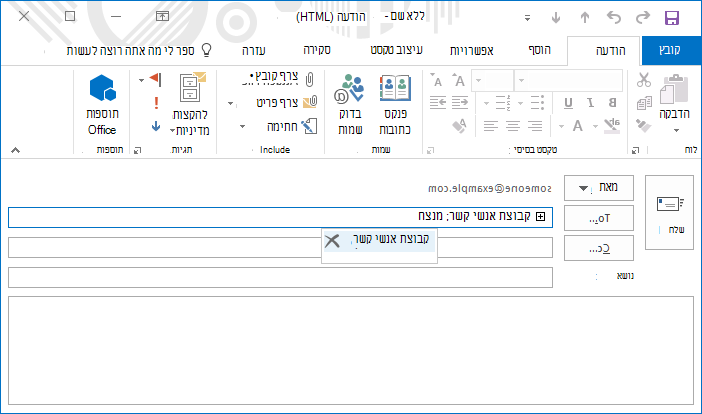
Task: Open the Tags group dialog launcher
Action: coord(137,150)
